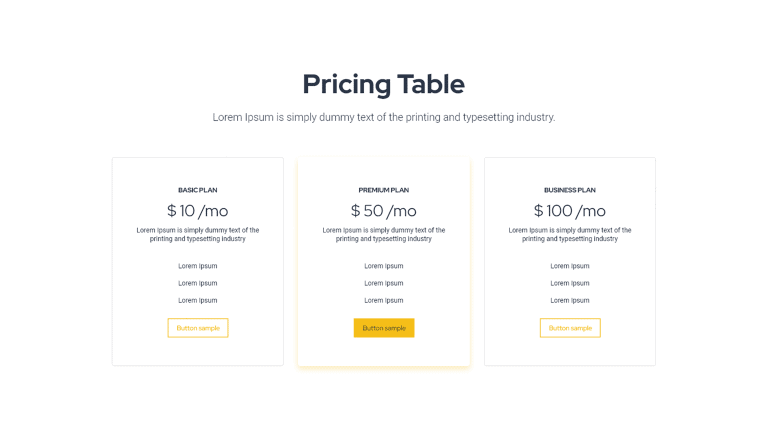Click the last feature in Basic Plan

(x=198, y=300)
